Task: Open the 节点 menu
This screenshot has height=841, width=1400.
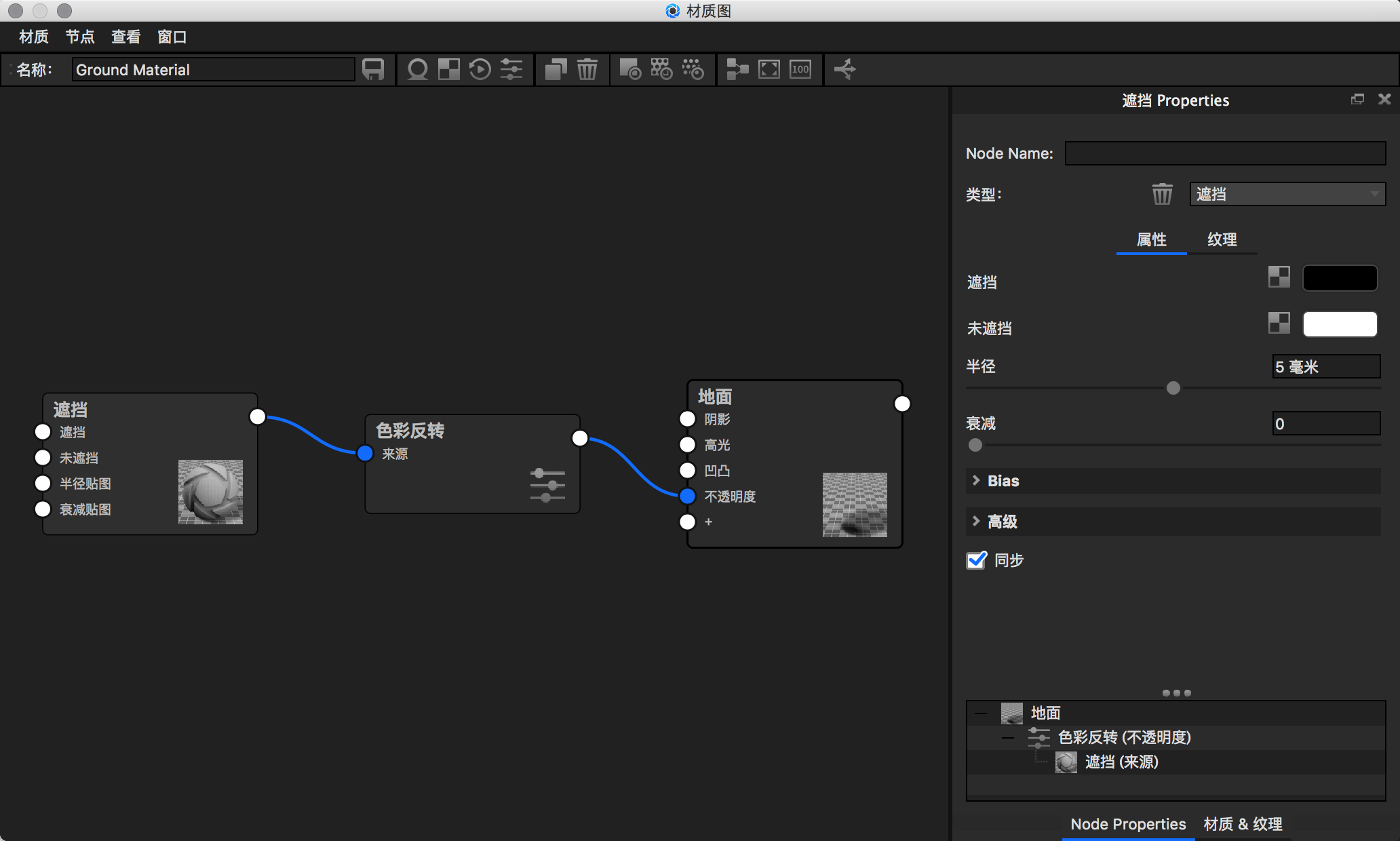Action: pos(79,37)
